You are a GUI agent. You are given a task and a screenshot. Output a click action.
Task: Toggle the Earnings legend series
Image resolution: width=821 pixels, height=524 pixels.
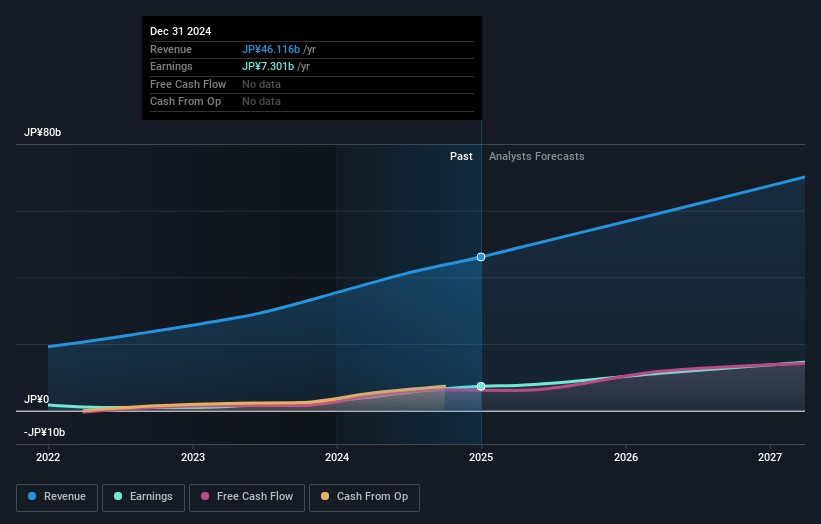coord(143,497)
